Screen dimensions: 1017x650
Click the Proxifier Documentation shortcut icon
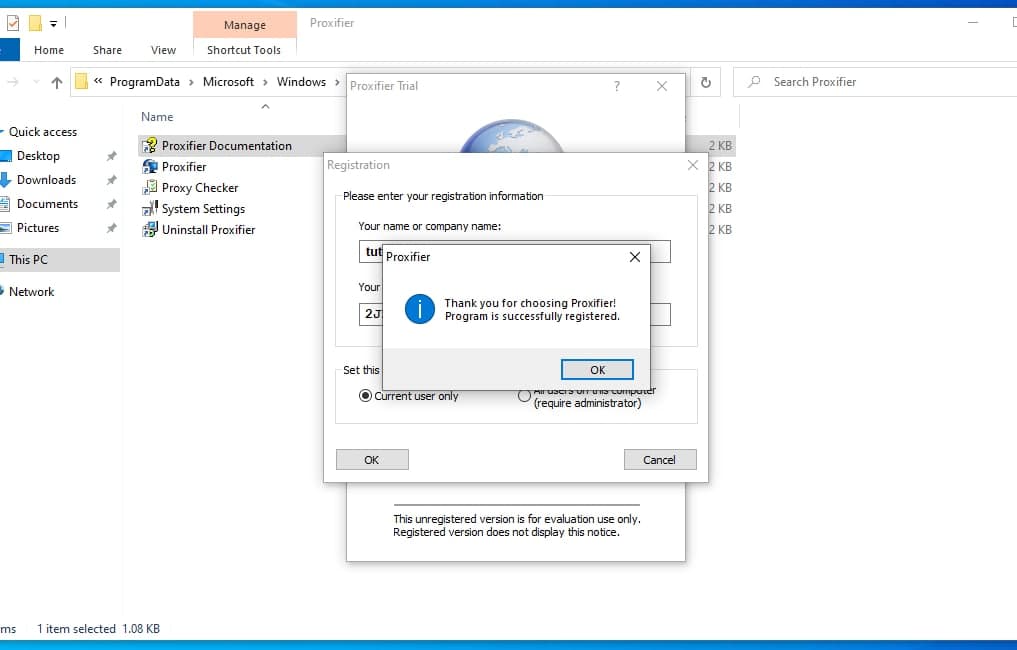click(150, 146)
